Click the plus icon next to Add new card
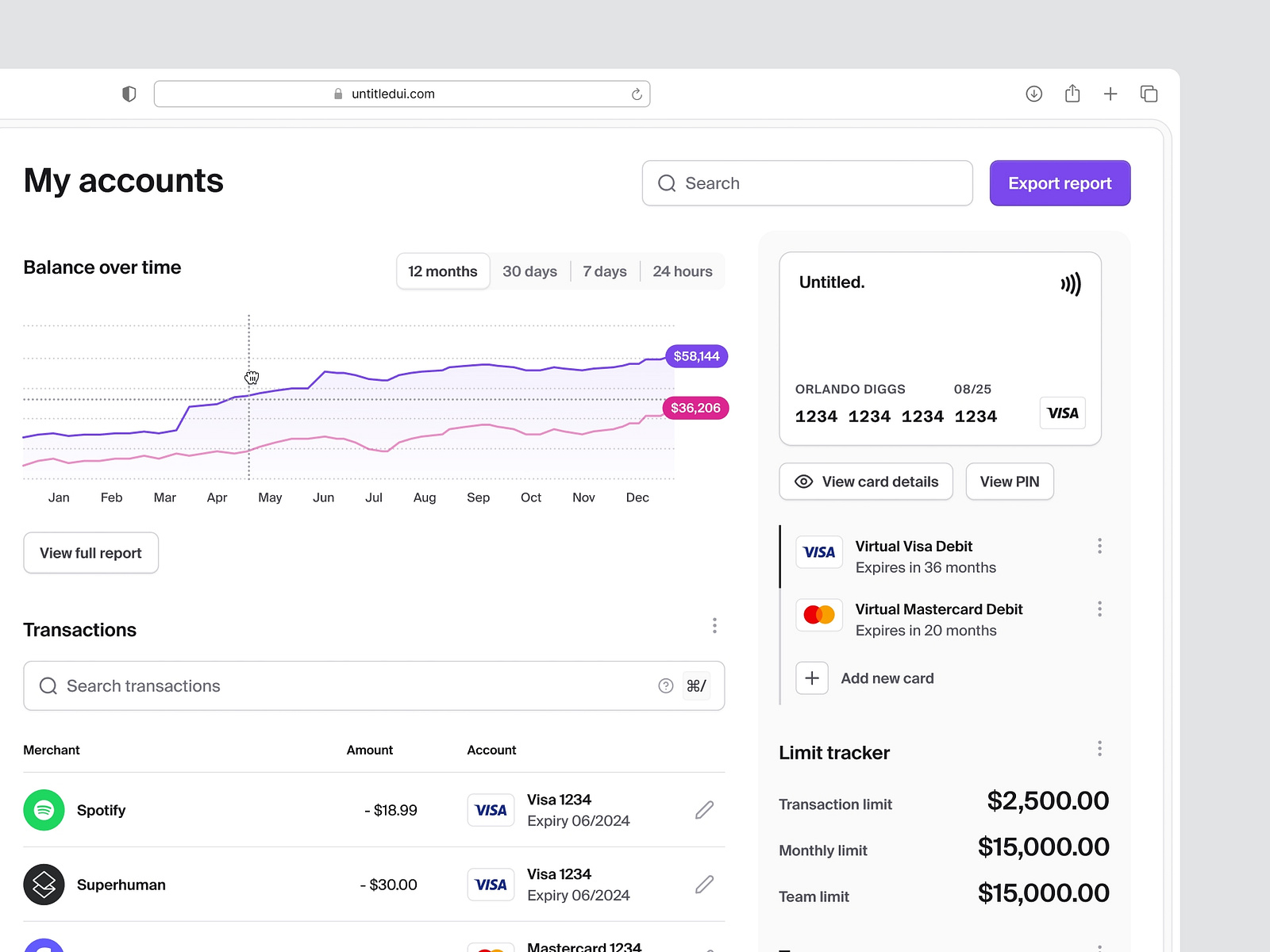 coord(811,678)
